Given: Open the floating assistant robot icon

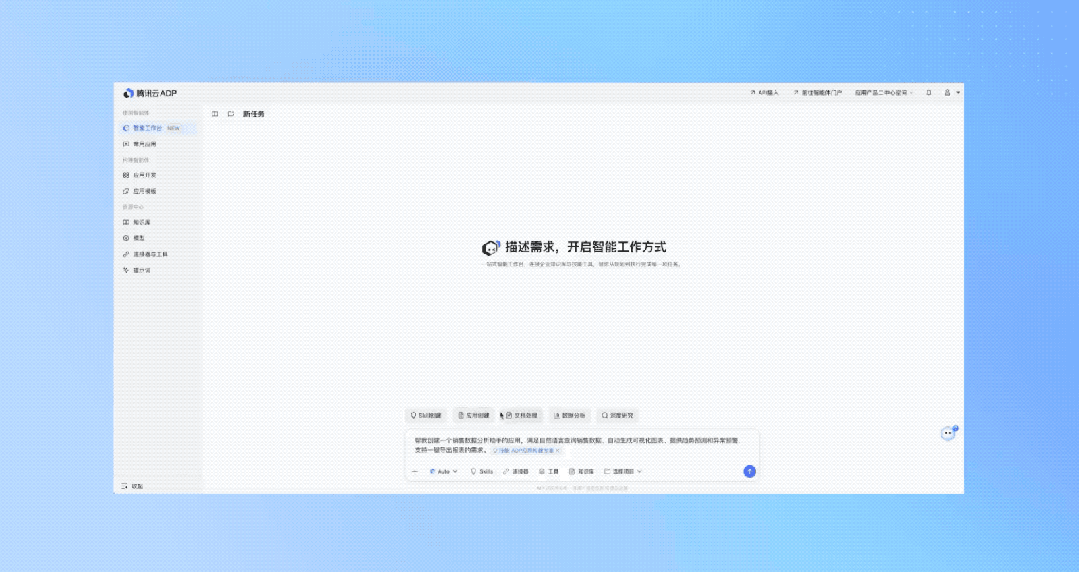Looking at the screenshot, I should click(949, 433).
